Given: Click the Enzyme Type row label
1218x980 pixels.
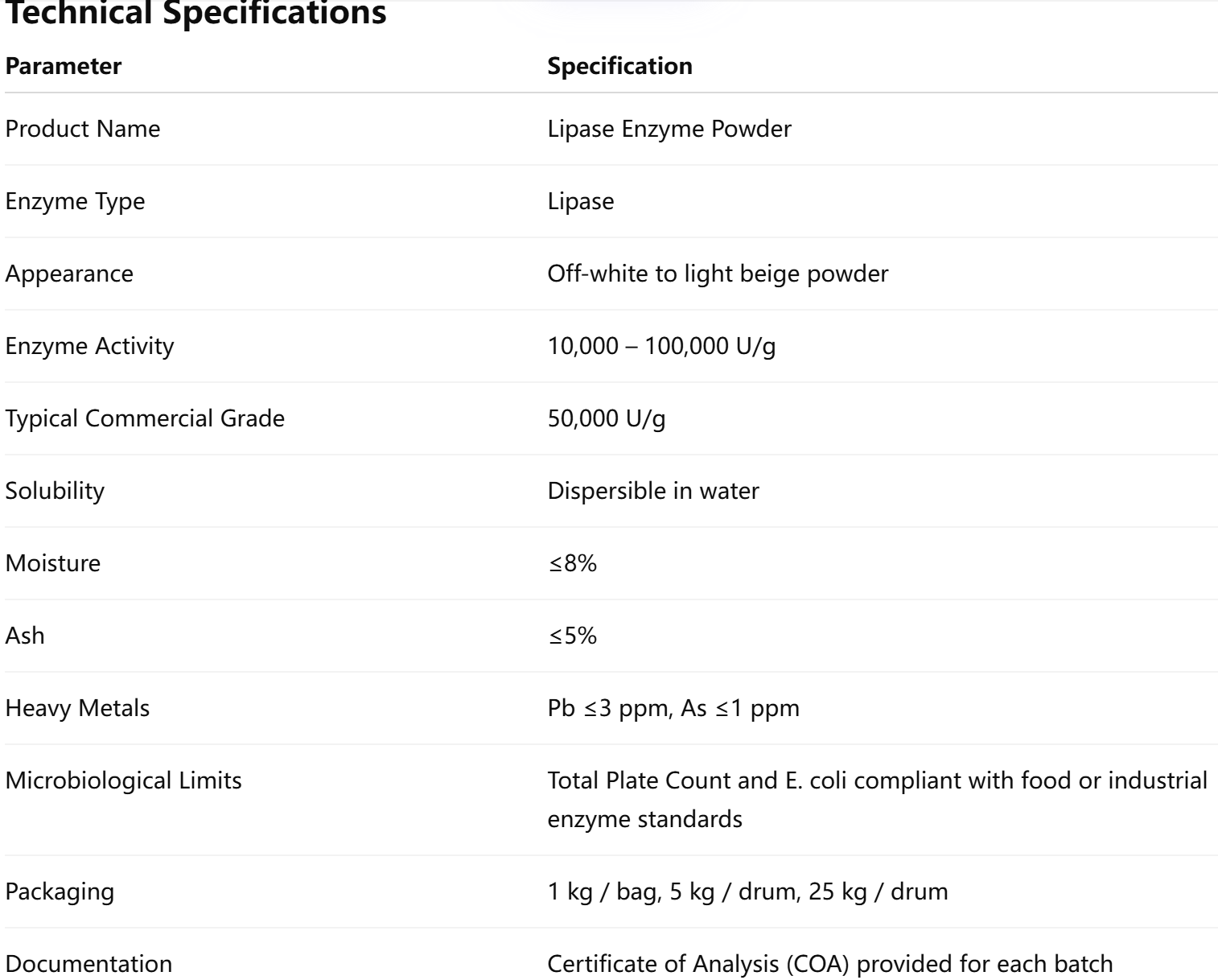Looking at the screenshot, I should click(75, 201).
